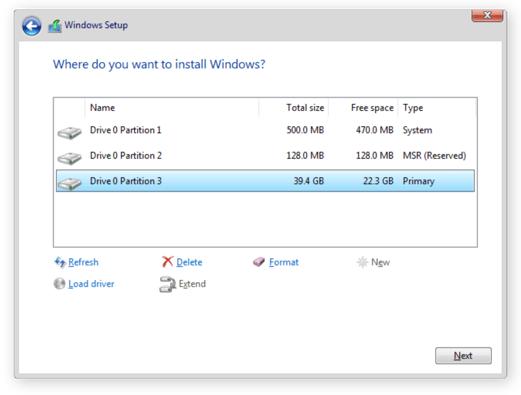The width and height of the screenshot is (521, 395).
Task: Select Drive 0 Partition 3
Action: pyautogui.click(x=265, y=181)
